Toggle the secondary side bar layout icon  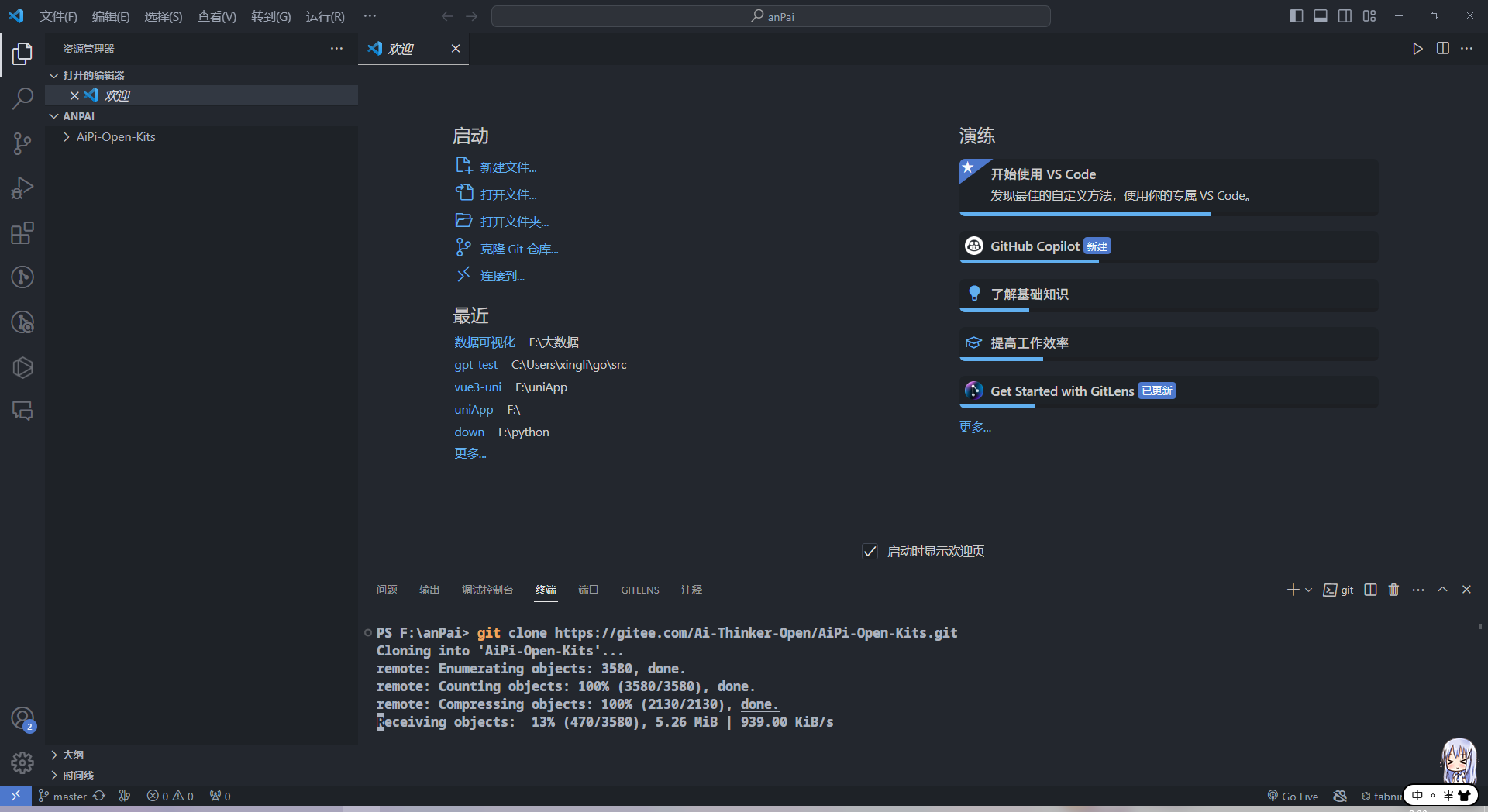[x=1345, y=16]
